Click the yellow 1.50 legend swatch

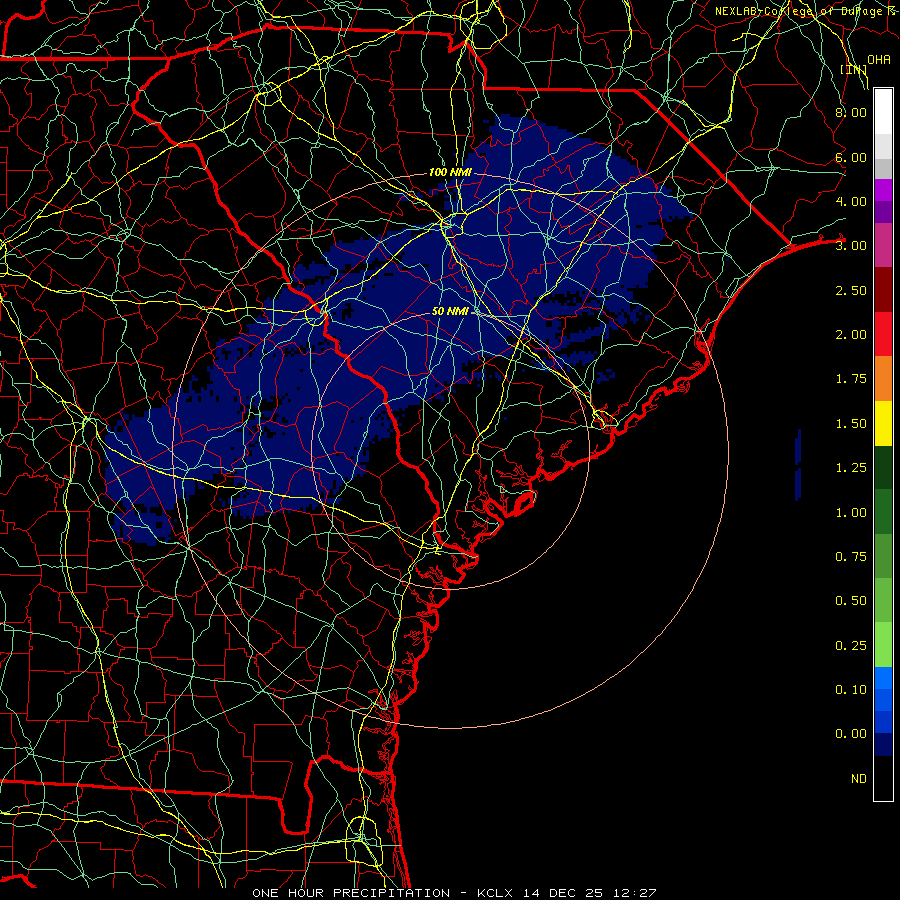pyautogui.click(x=883, y=423)
